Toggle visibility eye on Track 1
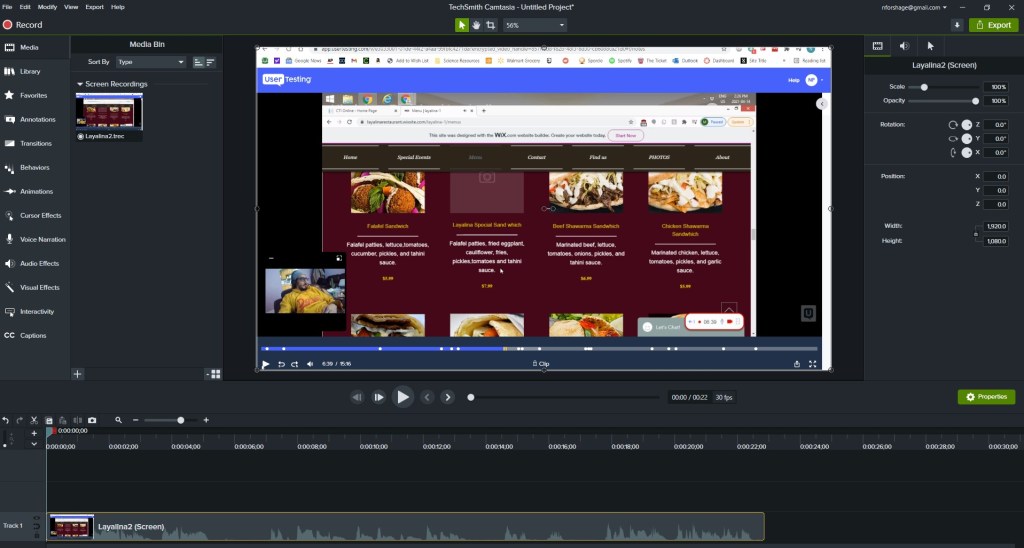This screenshot has height=548, width=1024. [x=36, y=520]
